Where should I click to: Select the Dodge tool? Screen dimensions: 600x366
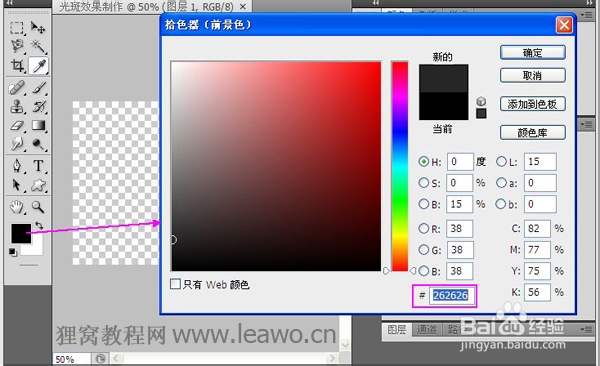click(38, 144)
